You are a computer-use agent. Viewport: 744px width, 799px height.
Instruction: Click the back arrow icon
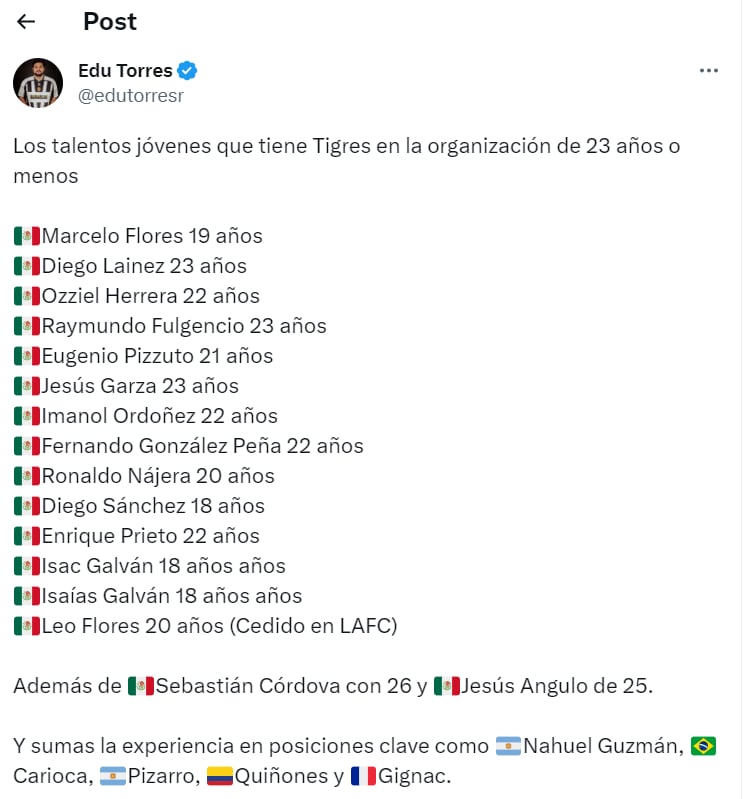pos(27,21)
